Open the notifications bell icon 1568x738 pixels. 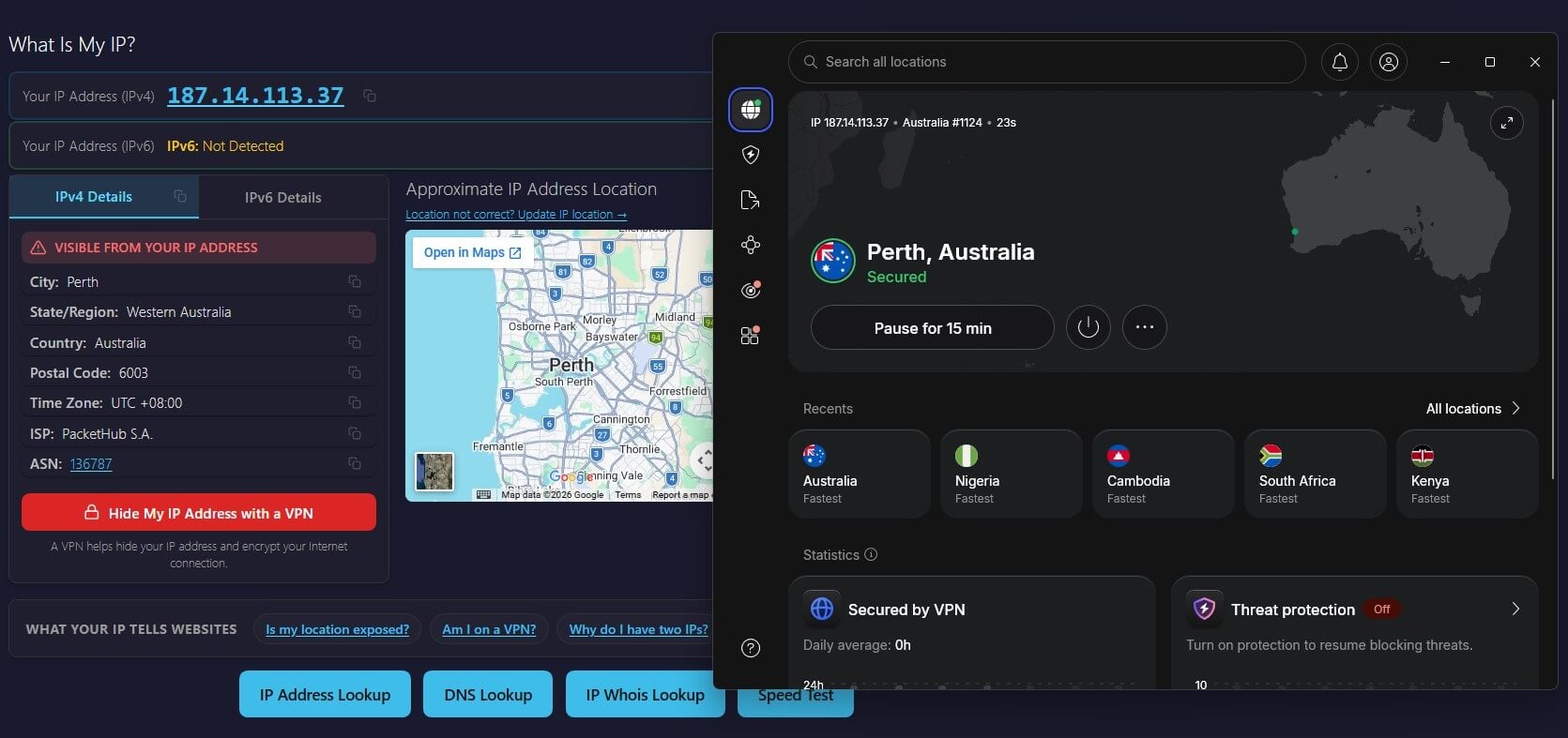coord(1340,62)
